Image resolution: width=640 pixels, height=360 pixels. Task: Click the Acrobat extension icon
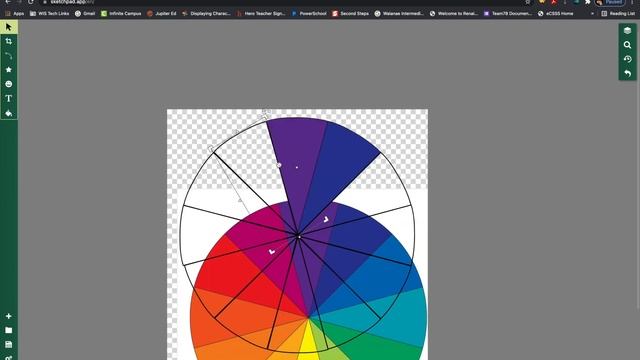[554, 2]
